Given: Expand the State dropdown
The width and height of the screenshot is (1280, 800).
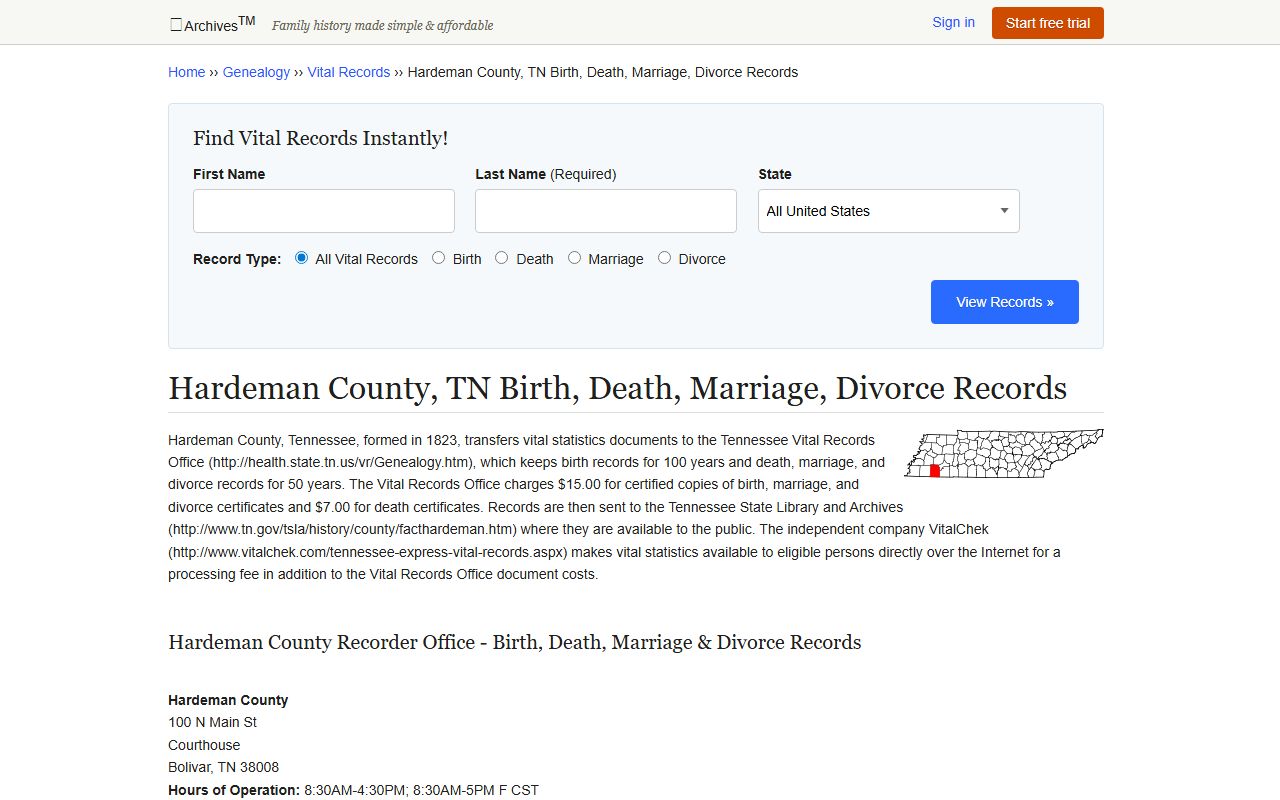Looking at the screenshot, I should click(889, 211).
